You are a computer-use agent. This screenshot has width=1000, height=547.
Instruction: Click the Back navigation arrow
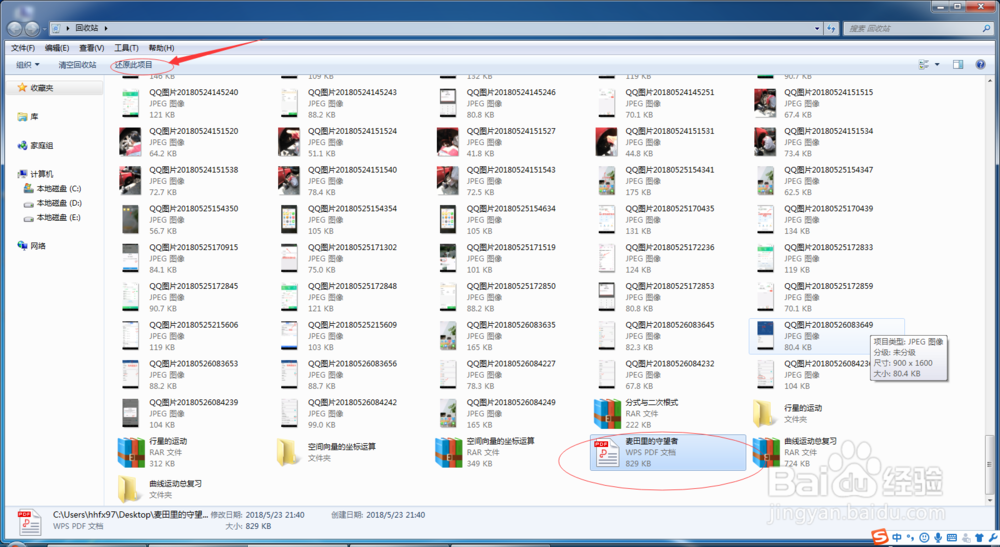(15, 28)
